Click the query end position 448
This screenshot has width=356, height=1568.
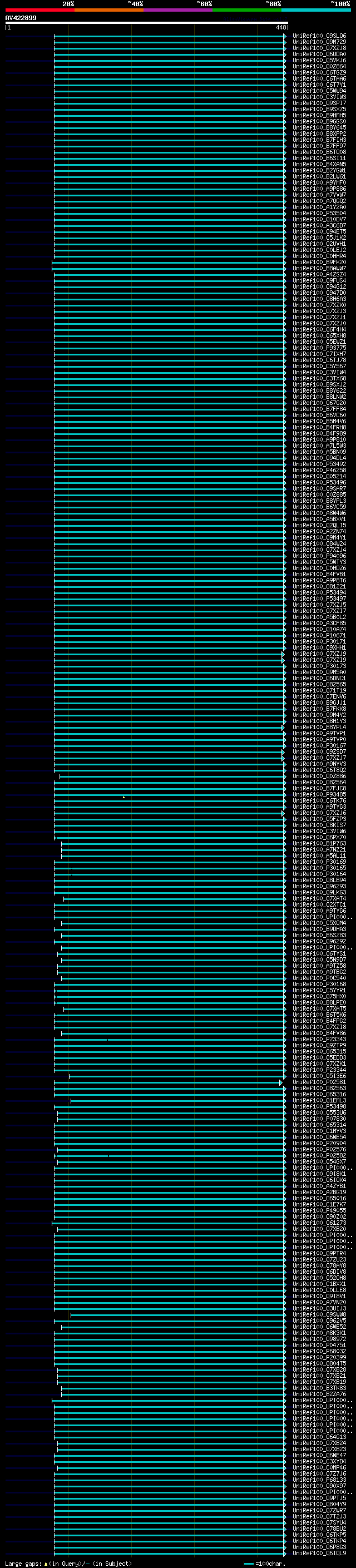point(280,27)
